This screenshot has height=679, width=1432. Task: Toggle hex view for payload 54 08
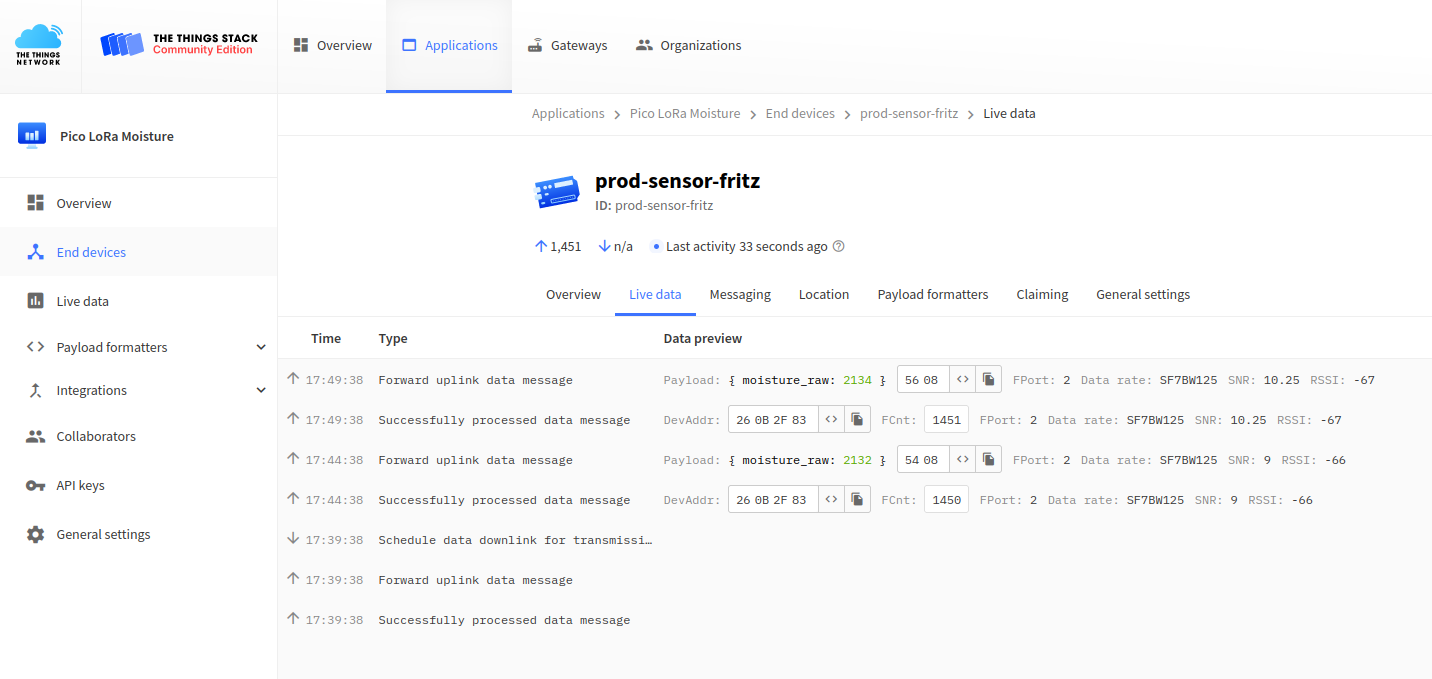point(962,459)
